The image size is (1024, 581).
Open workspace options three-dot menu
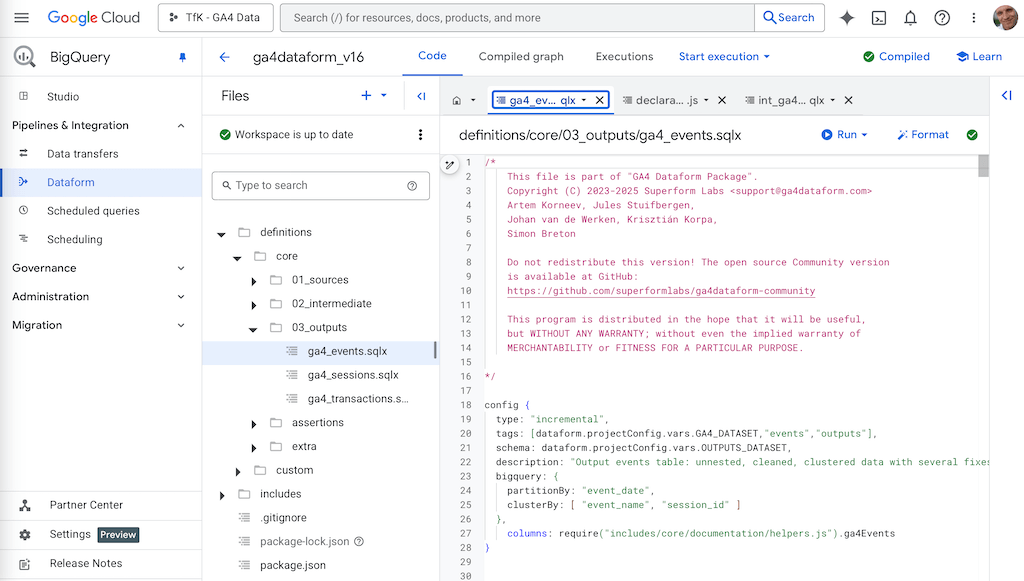coord(420,134)
